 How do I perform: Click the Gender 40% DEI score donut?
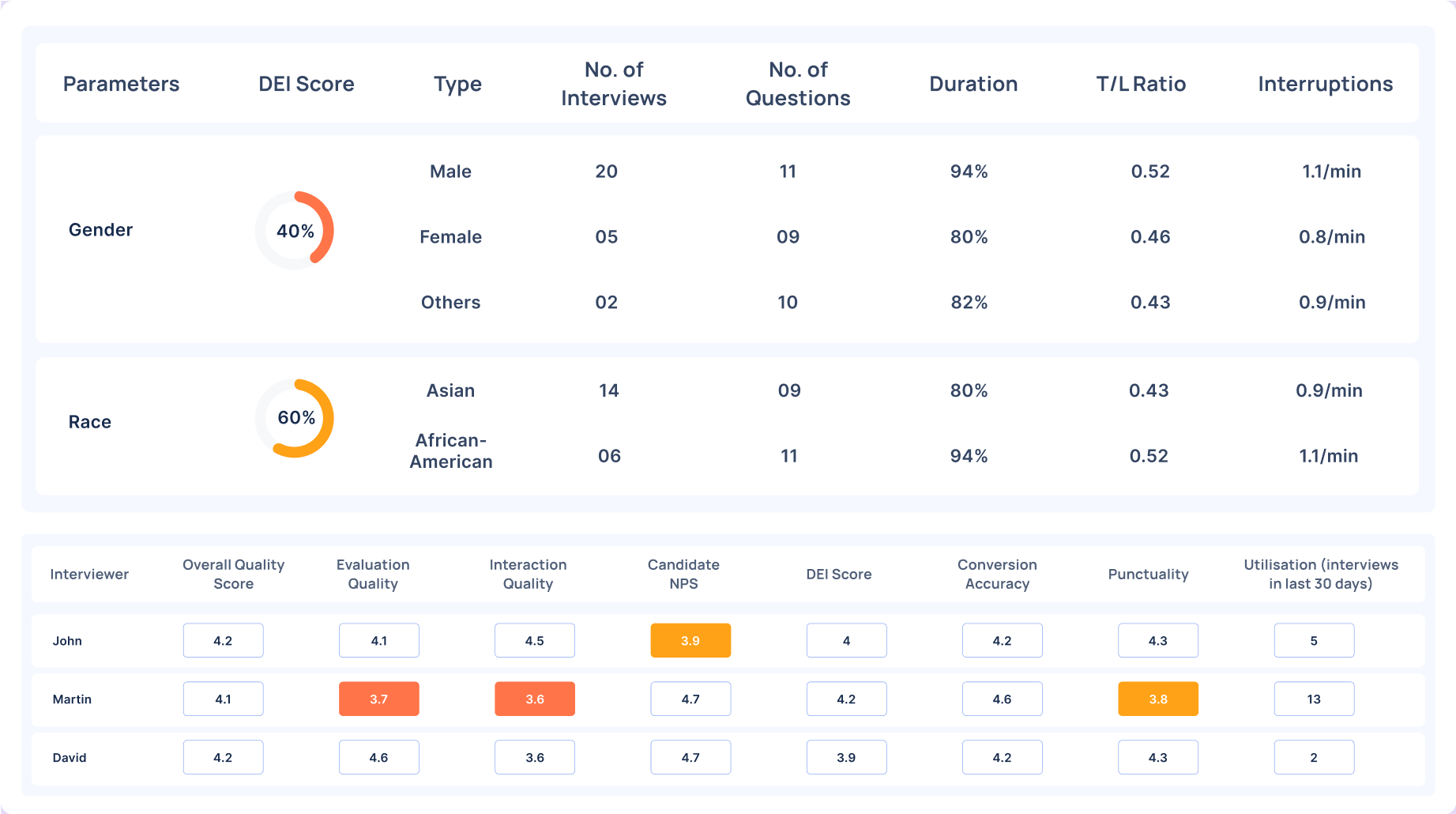pyautogui.click(x=295, y=231)
